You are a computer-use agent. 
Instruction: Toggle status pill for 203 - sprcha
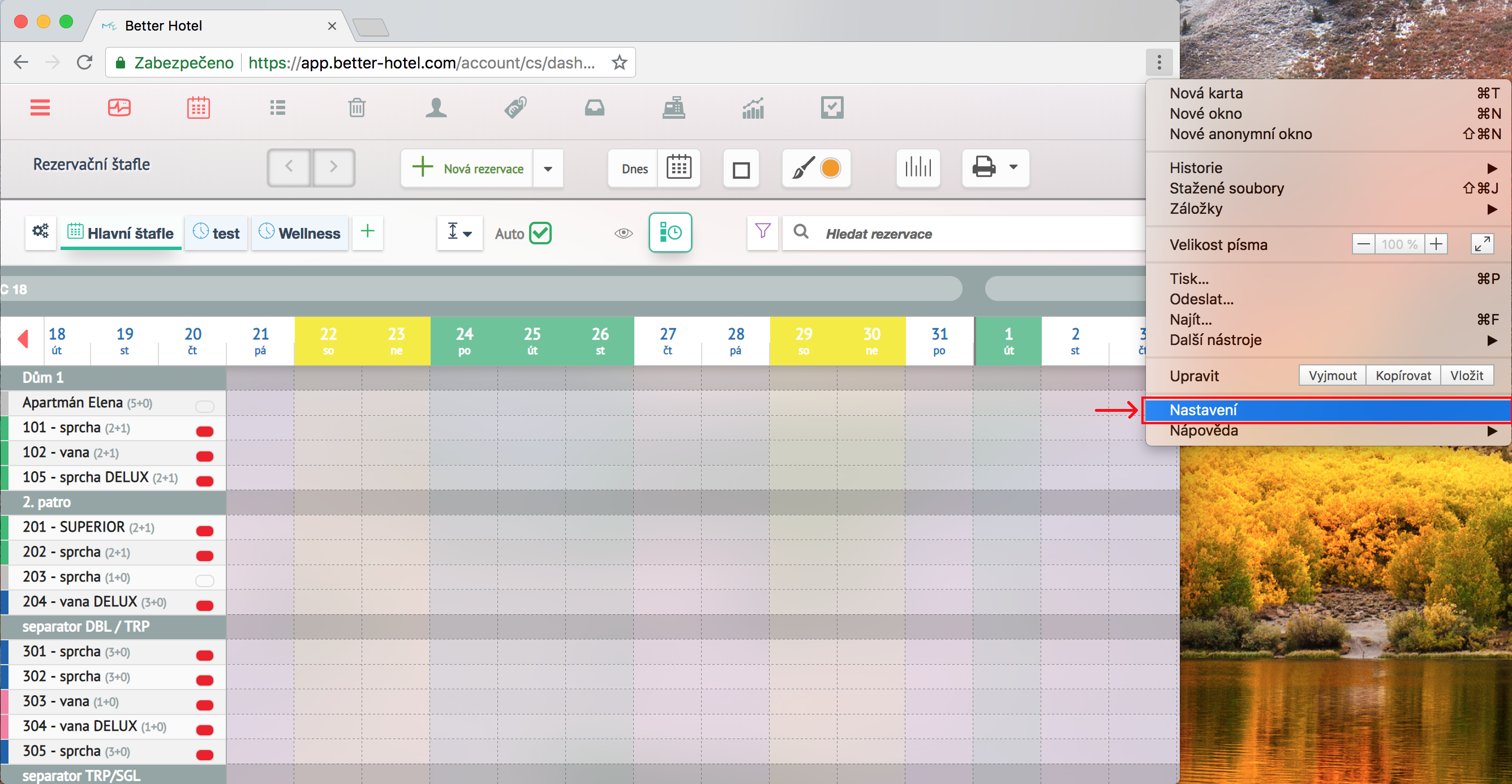(x=205, y=580)
